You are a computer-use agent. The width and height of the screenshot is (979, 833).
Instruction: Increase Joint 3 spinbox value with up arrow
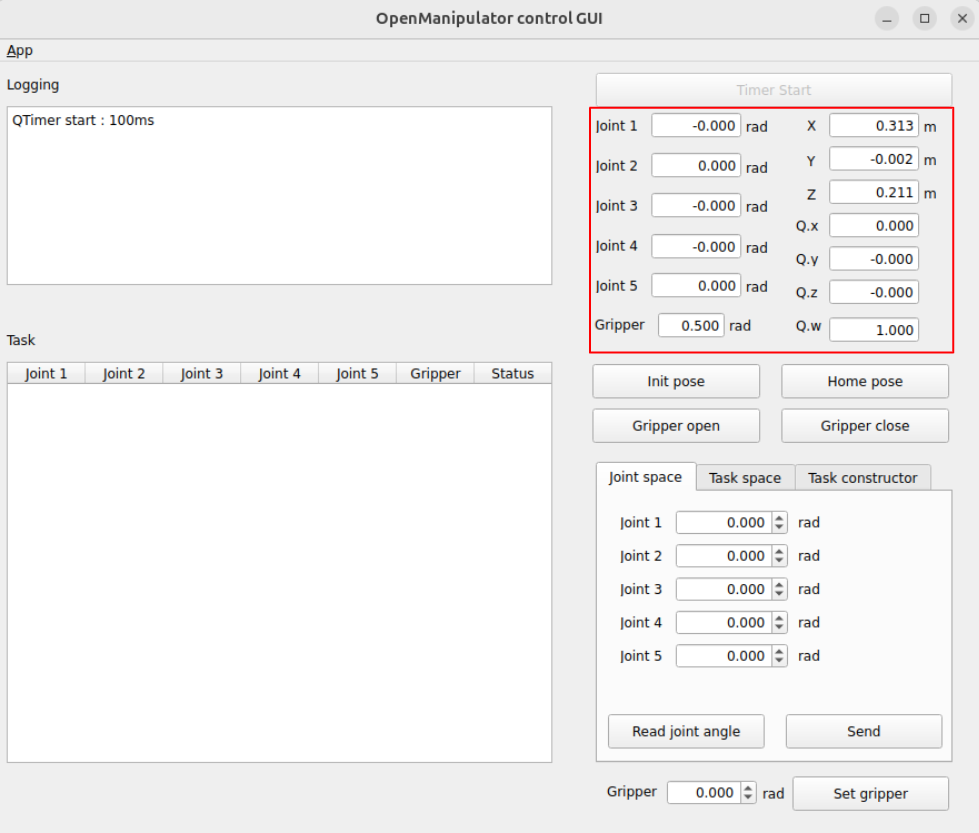tap(780, 585)
